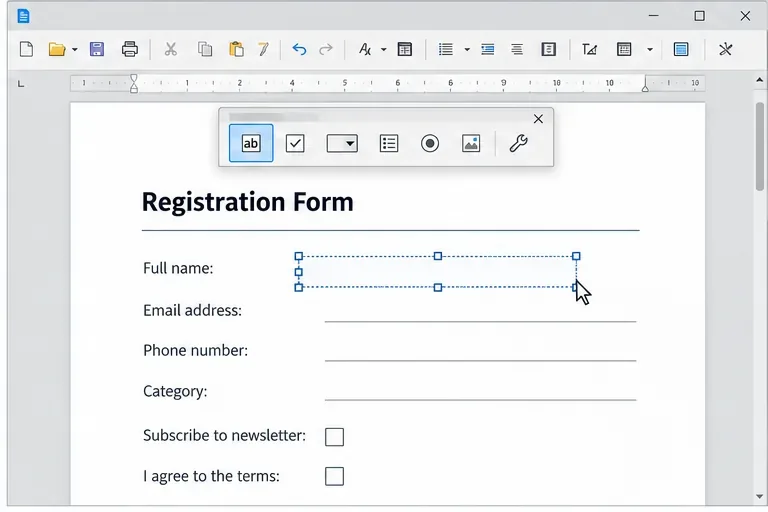Click the blue indent paragraph icon

click(x=488, y=49)
